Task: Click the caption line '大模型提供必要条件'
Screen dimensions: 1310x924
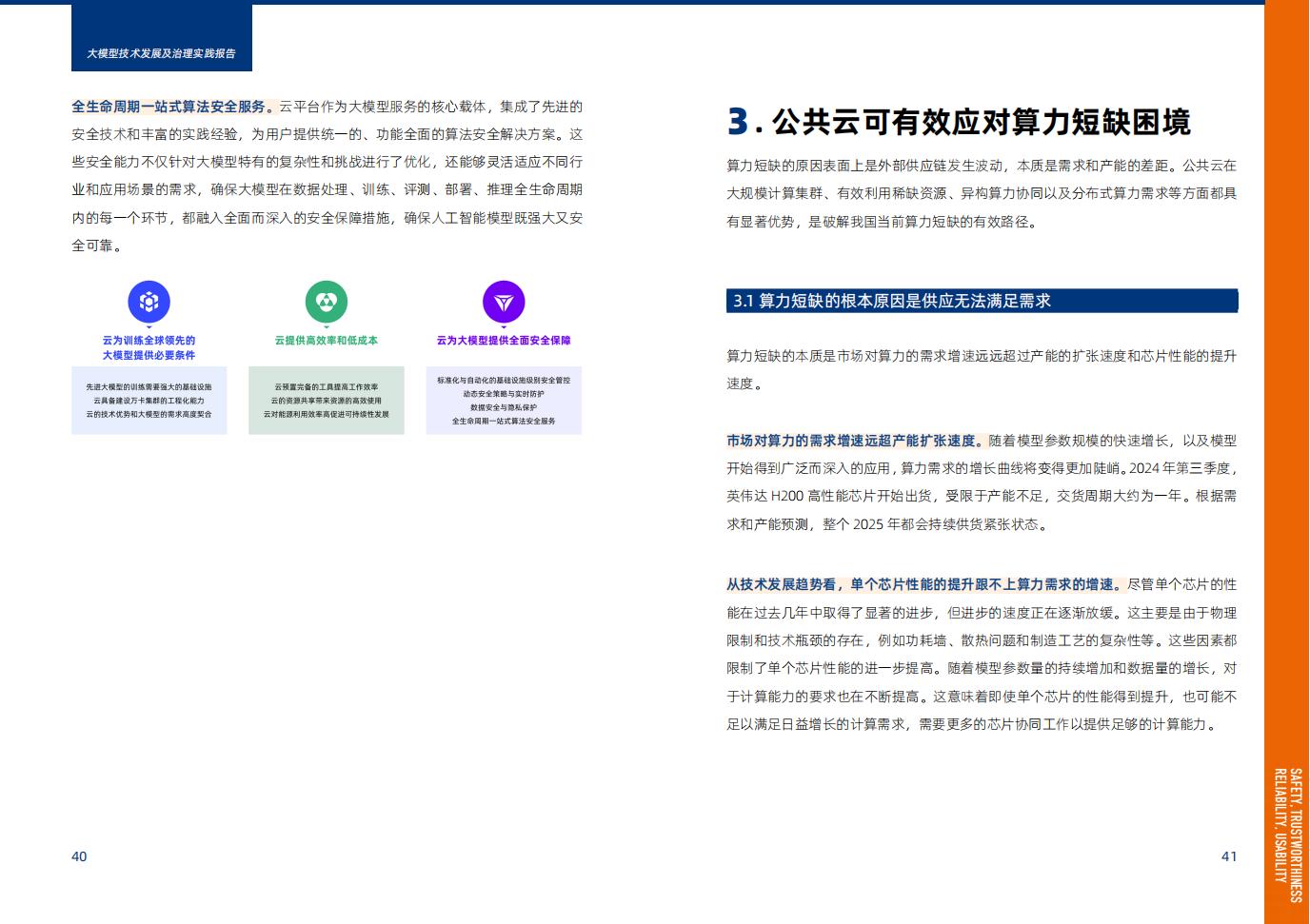Action: 149,355
